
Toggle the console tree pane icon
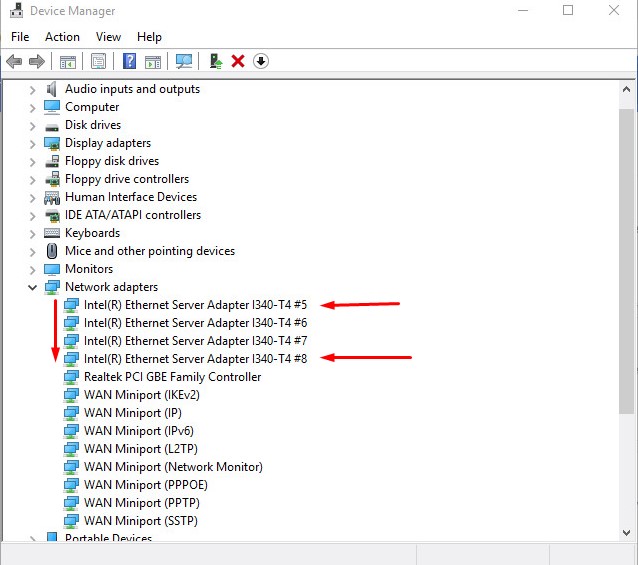tap(68, 62)
